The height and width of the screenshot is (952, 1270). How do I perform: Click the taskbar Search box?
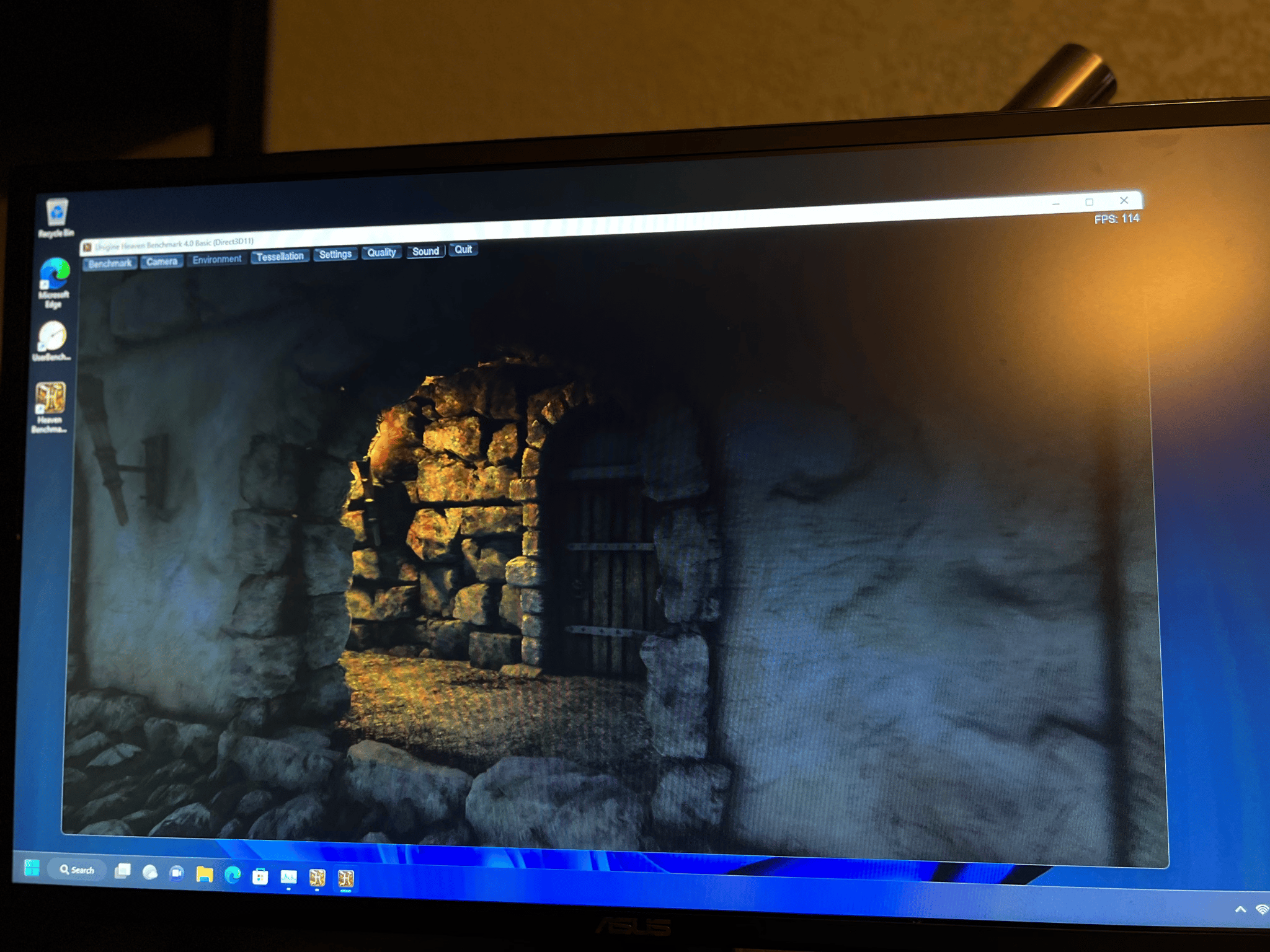click(x=77, y=870)
